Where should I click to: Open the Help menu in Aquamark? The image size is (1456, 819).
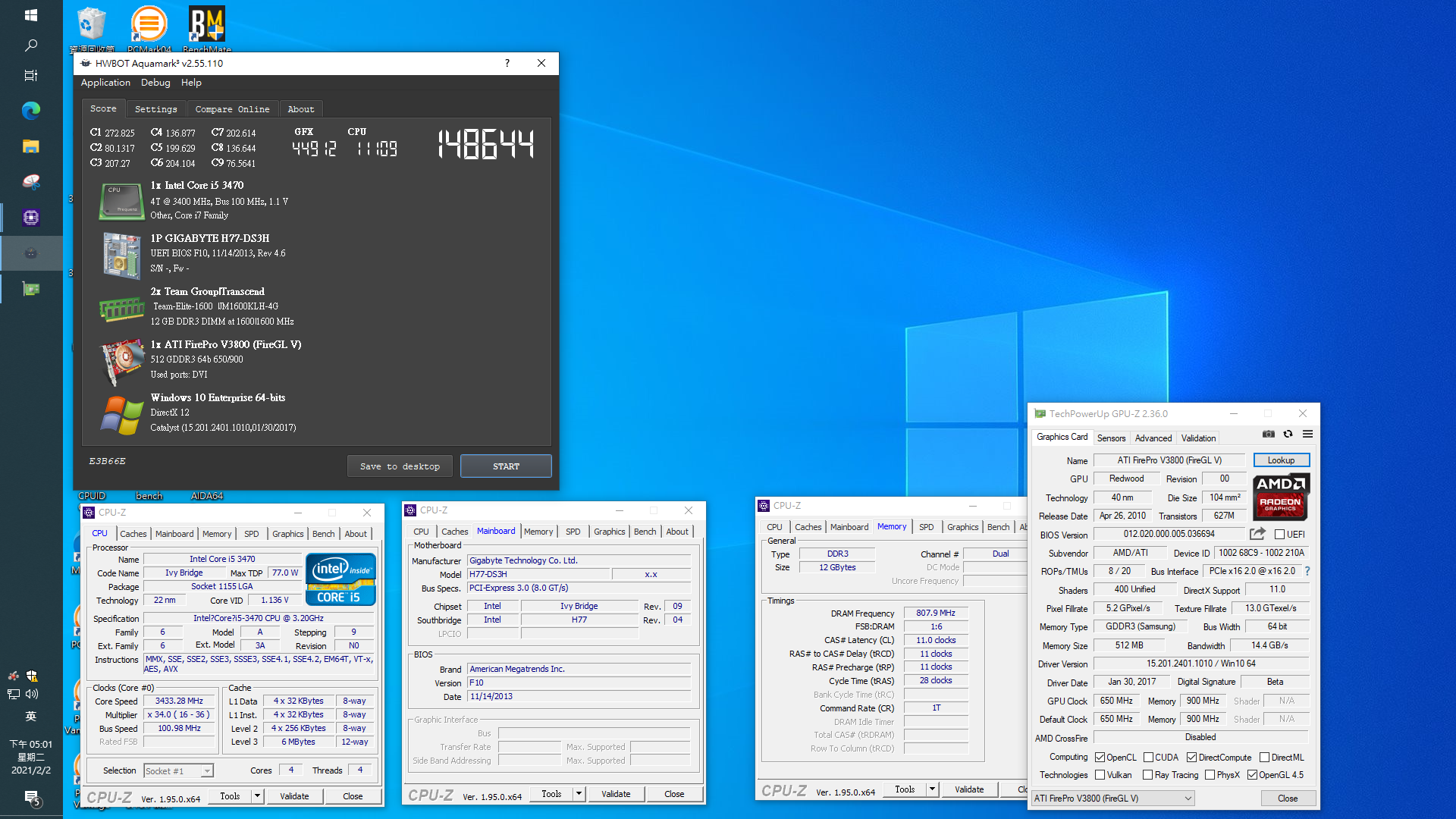191,83
